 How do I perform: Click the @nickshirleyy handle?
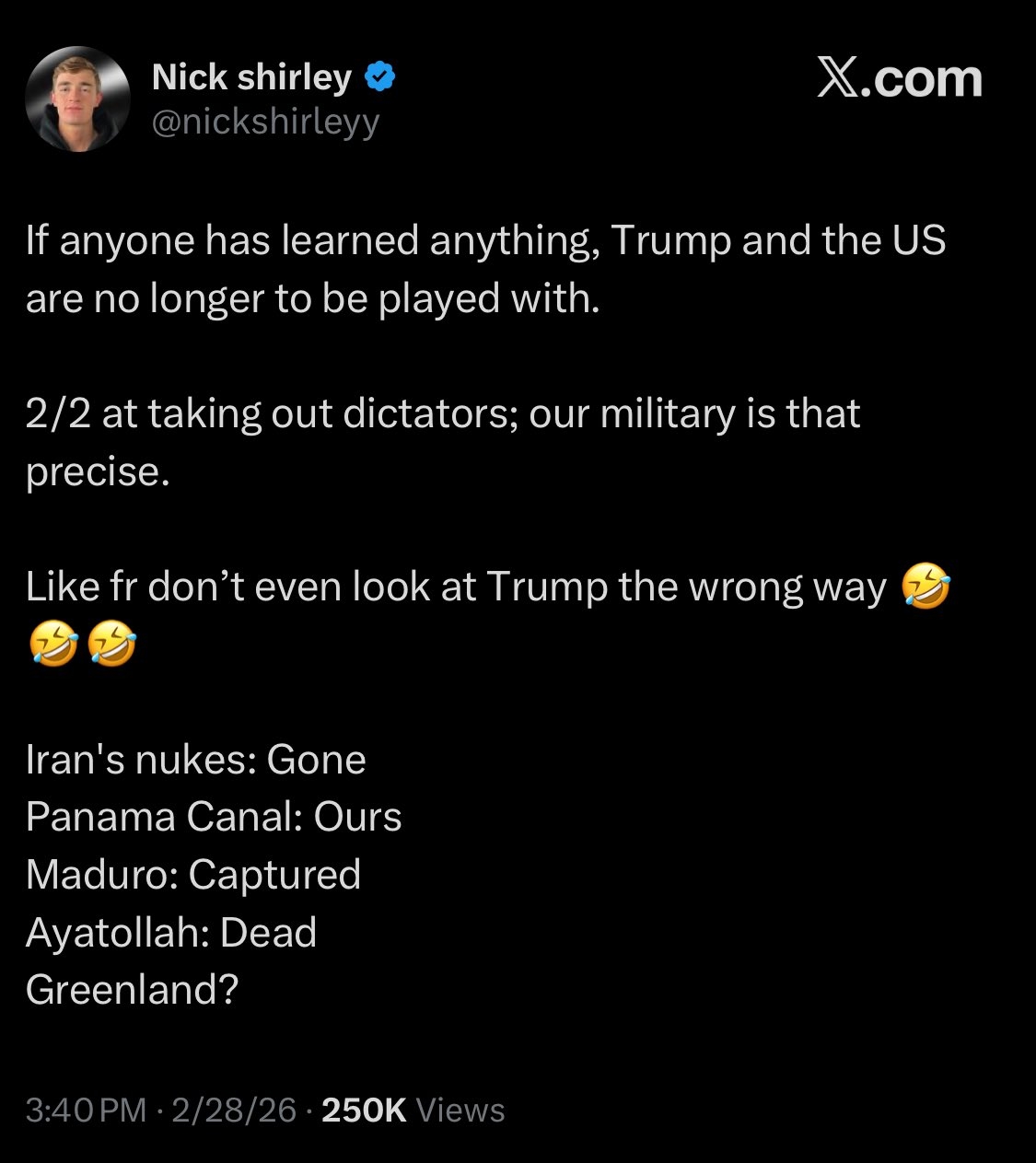click(x=265, y=122)
